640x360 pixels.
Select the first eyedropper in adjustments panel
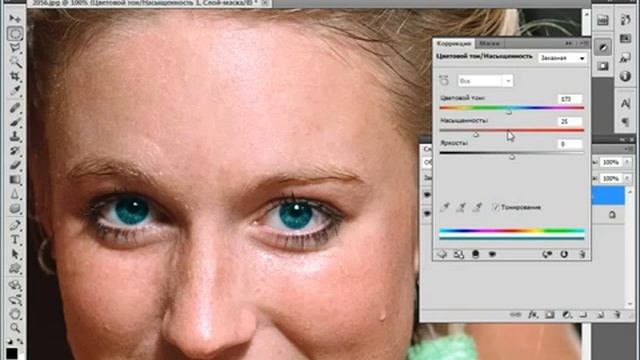(x=444, y=207)
